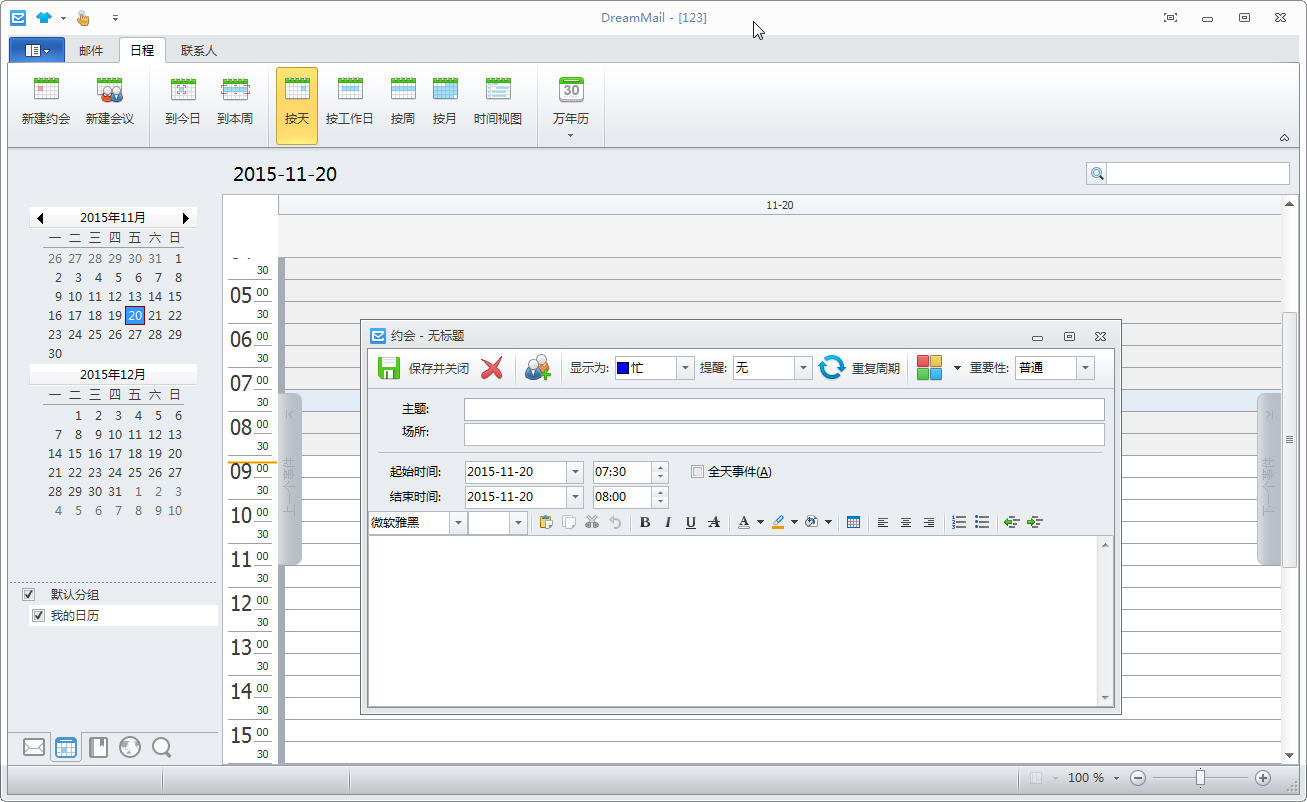Toggle bold formatting

[645, 522]
